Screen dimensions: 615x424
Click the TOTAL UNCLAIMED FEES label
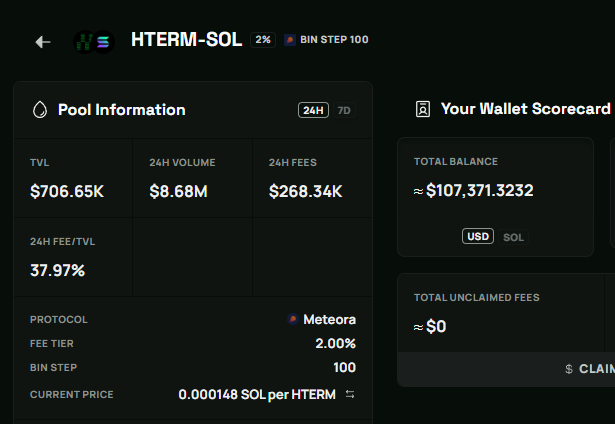tap(477, 298)
